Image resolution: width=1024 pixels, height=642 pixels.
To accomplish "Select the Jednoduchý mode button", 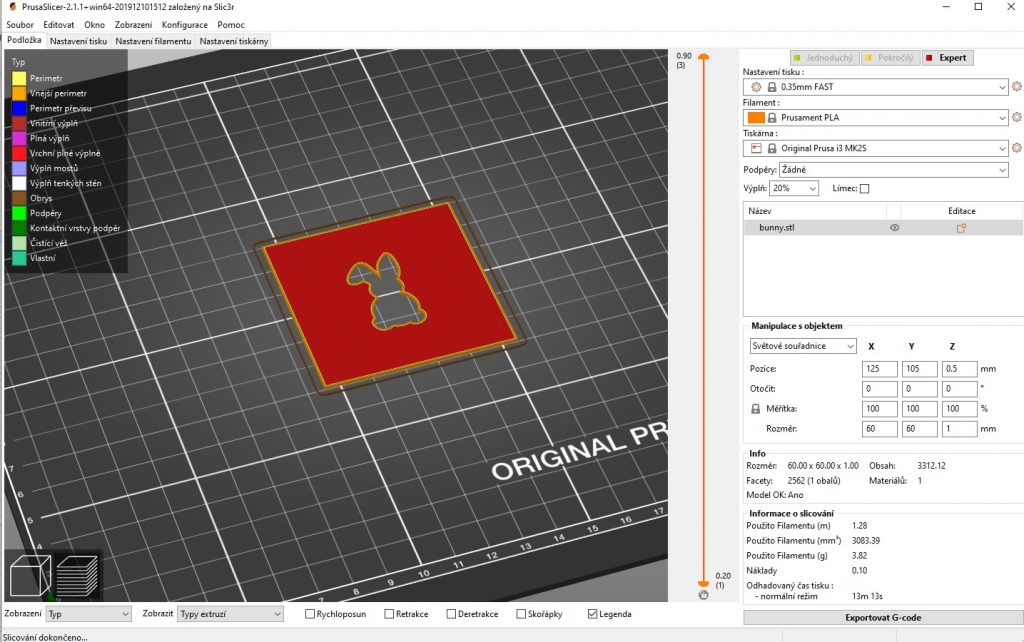I will [x=823, y=58].
